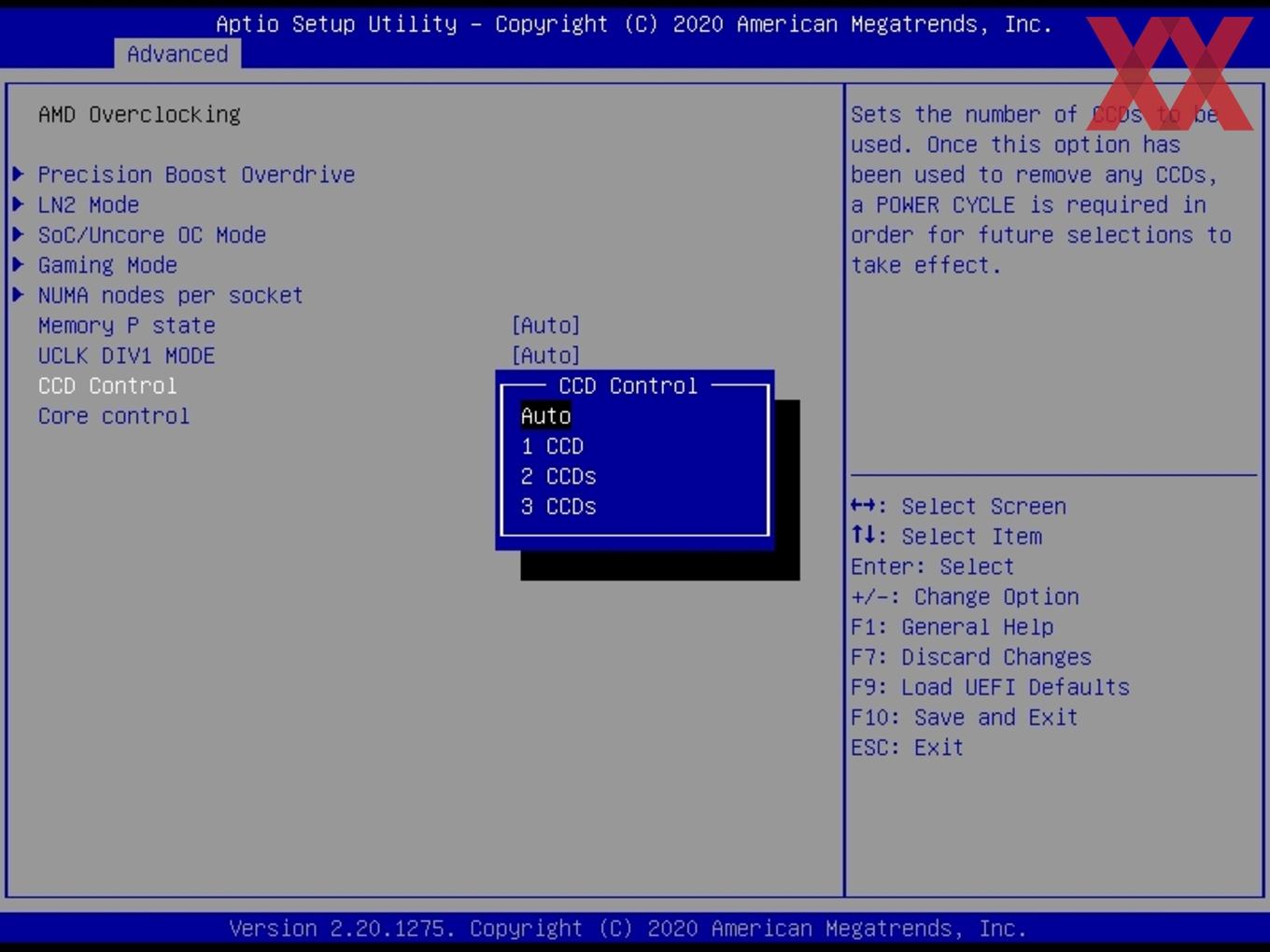Click the Select Item arrows hint
Image resolution: width=1270 pixels, height=952 pixels.
coord(946,536)
